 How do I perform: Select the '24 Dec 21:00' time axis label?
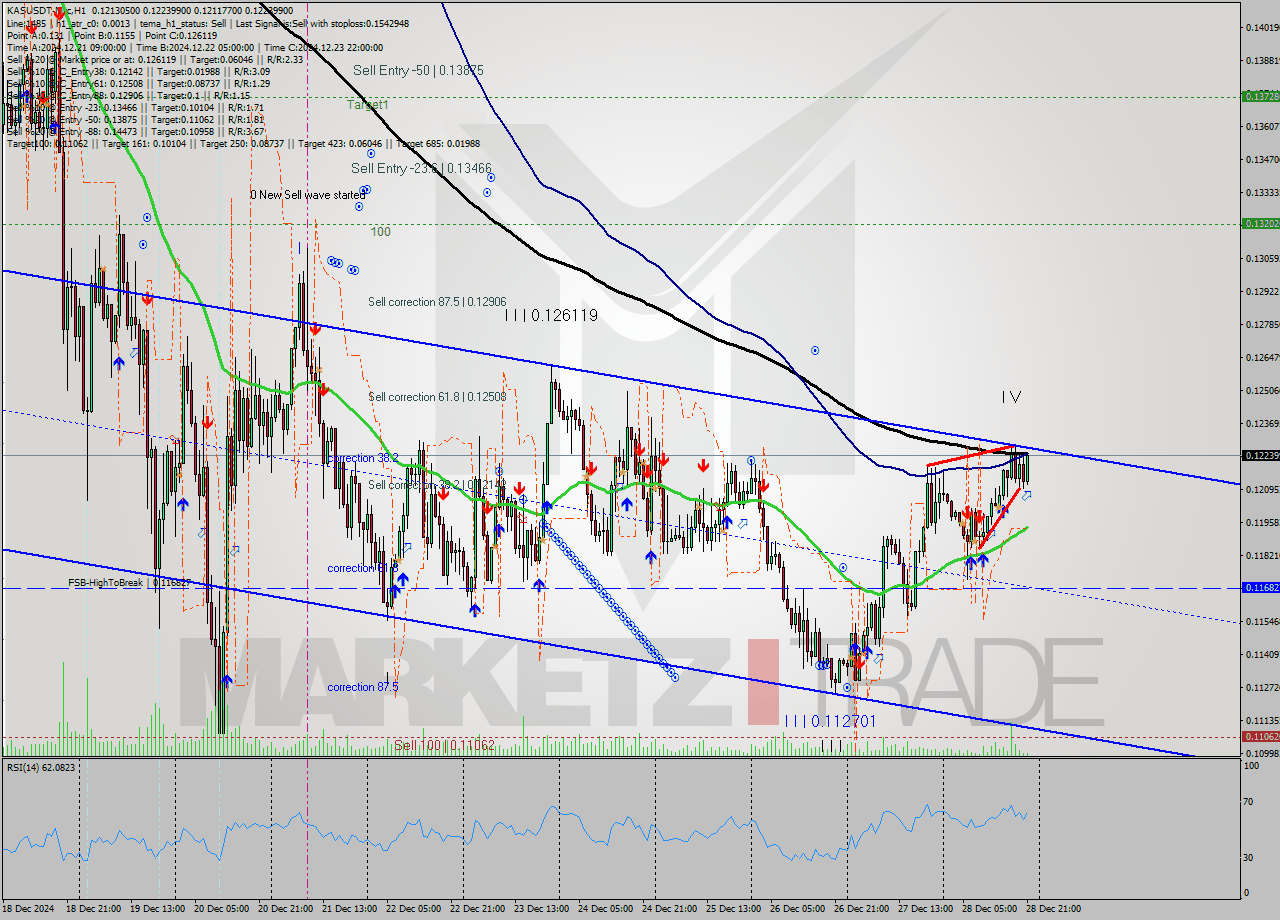point(671,909)
